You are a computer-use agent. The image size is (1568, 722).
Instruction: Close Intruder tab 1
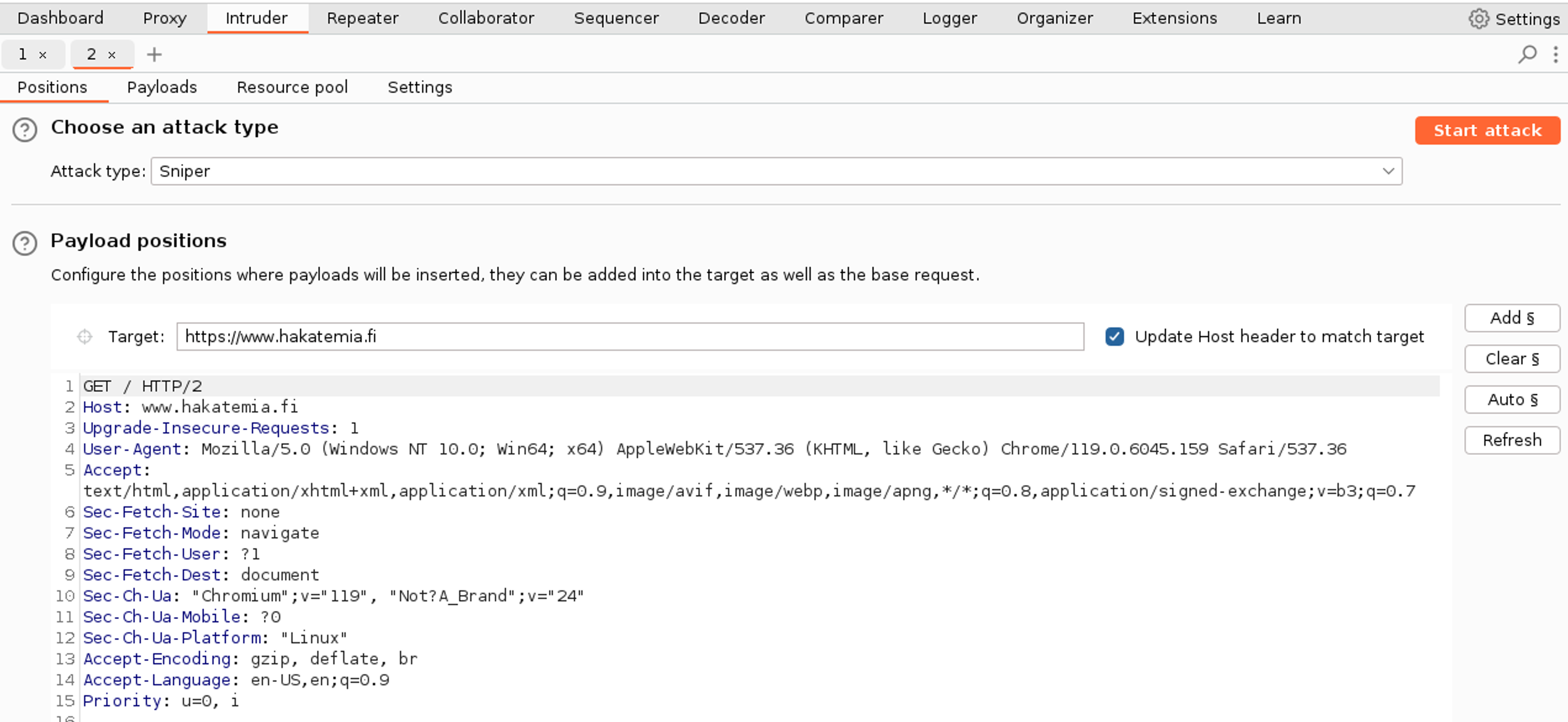(42, 55)
